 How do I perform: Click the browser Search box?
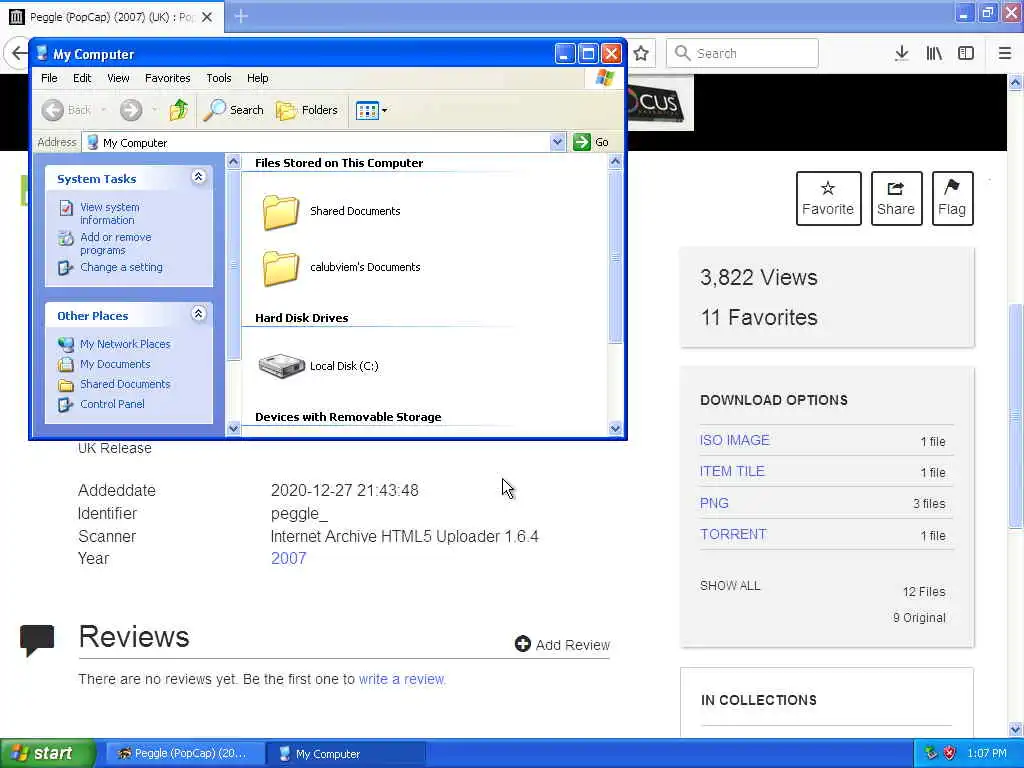(x=742, y=53)
